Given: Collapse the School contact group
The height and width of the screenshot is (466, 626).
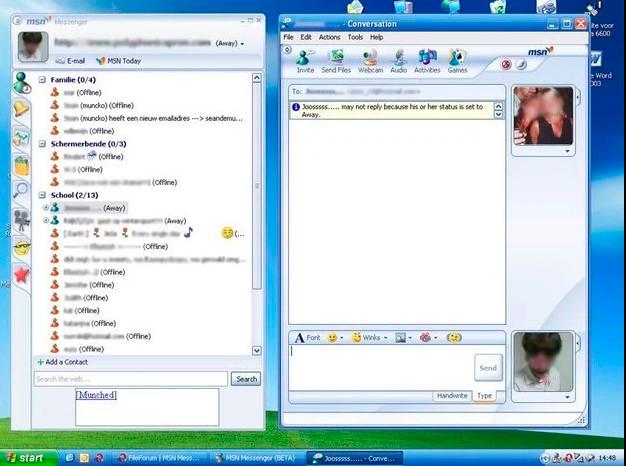Looking at the screenshot, I should click(42, 195).
